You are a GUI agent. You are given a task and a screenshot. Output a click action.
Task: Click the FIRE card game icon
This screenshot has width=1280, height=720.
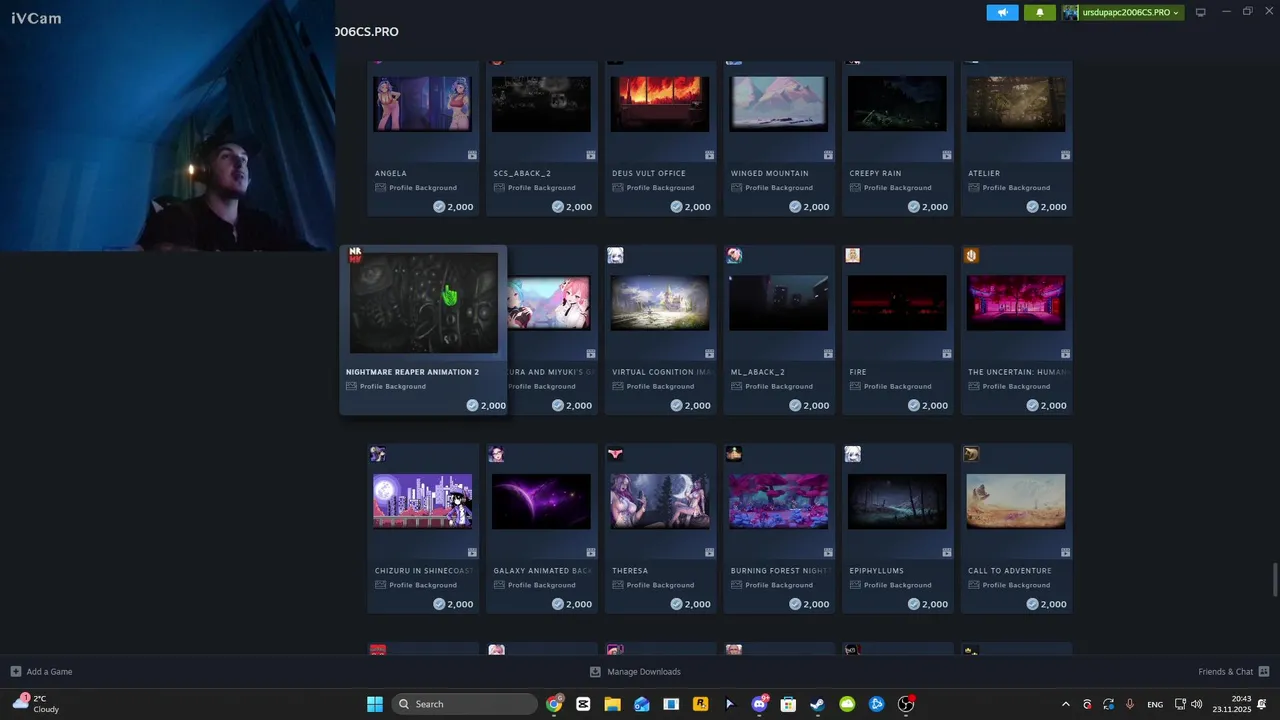click(x=852, y=256)
